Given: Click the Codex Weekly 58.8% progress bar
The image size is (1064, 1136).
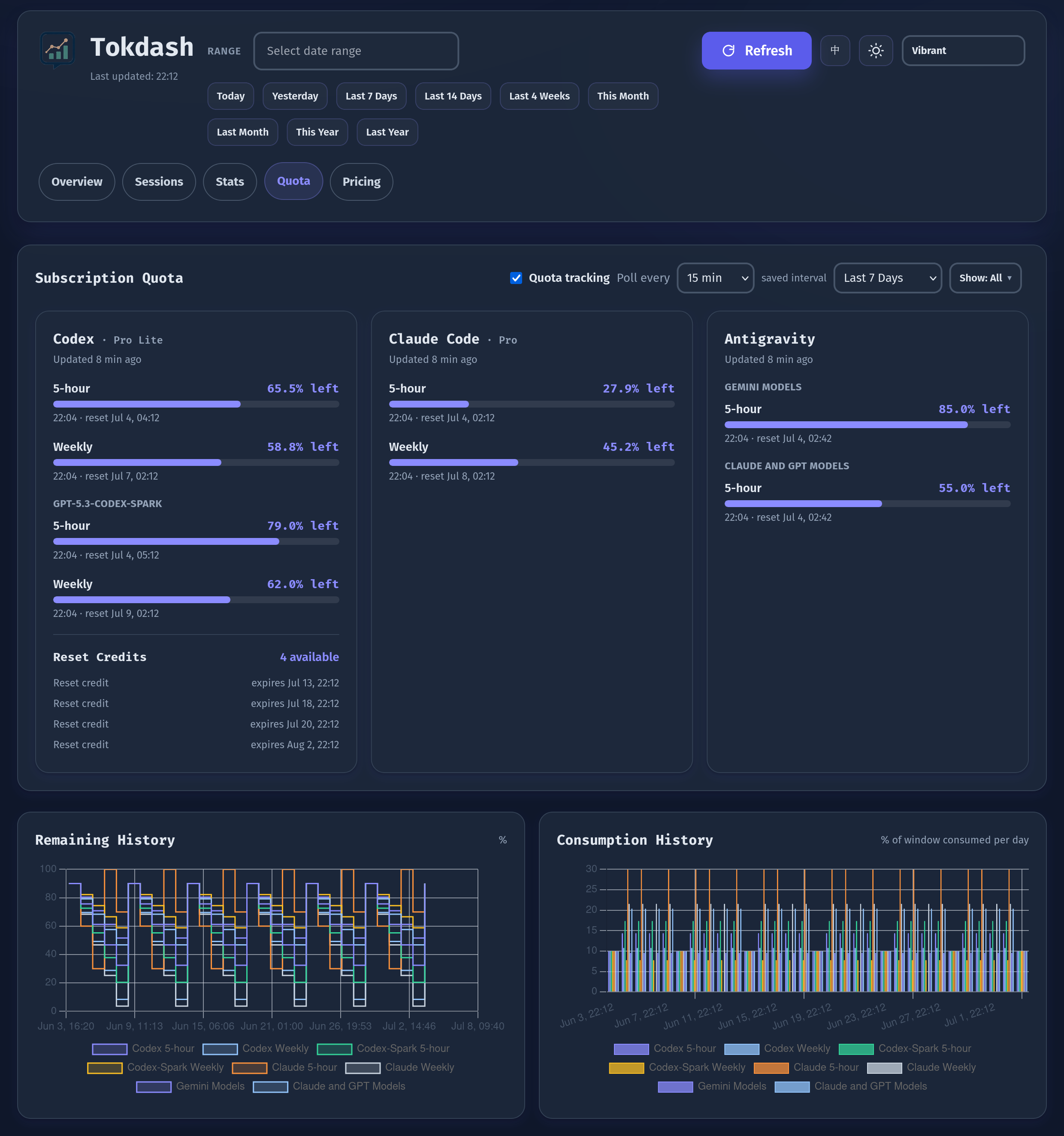Looking at the screenshot, I should [196, 462].
